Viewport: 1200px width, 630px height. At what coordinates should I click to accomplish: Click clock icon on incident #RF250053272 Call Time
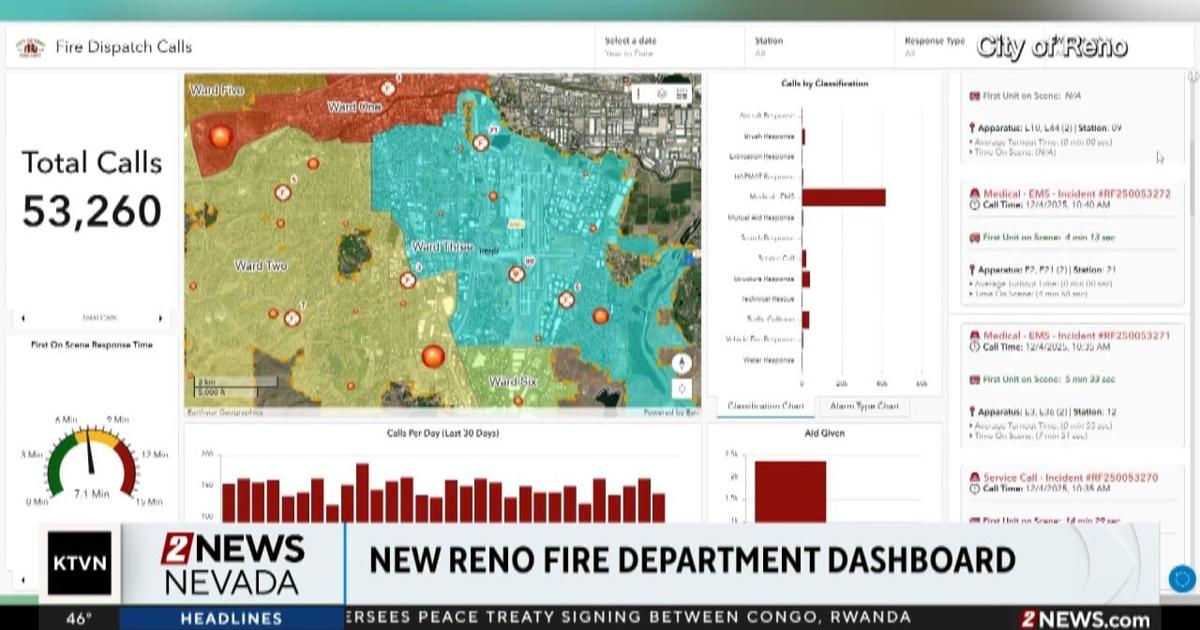[x=975, y=205]
